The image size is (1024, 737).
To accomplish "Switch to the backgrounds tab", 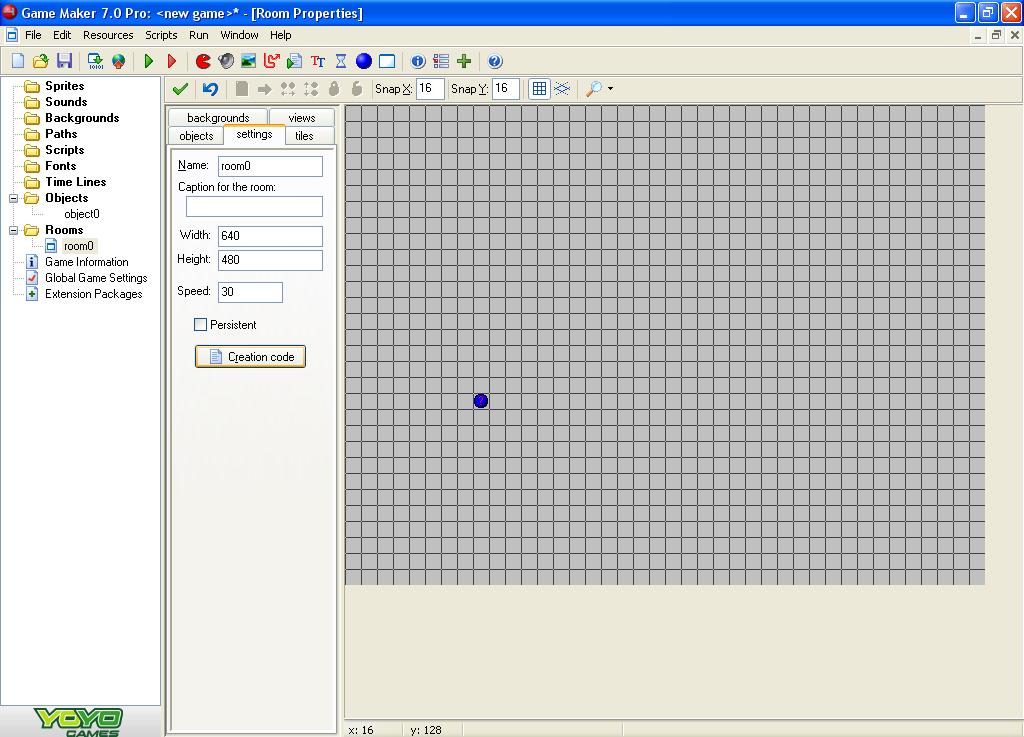I will pos(217,118).
